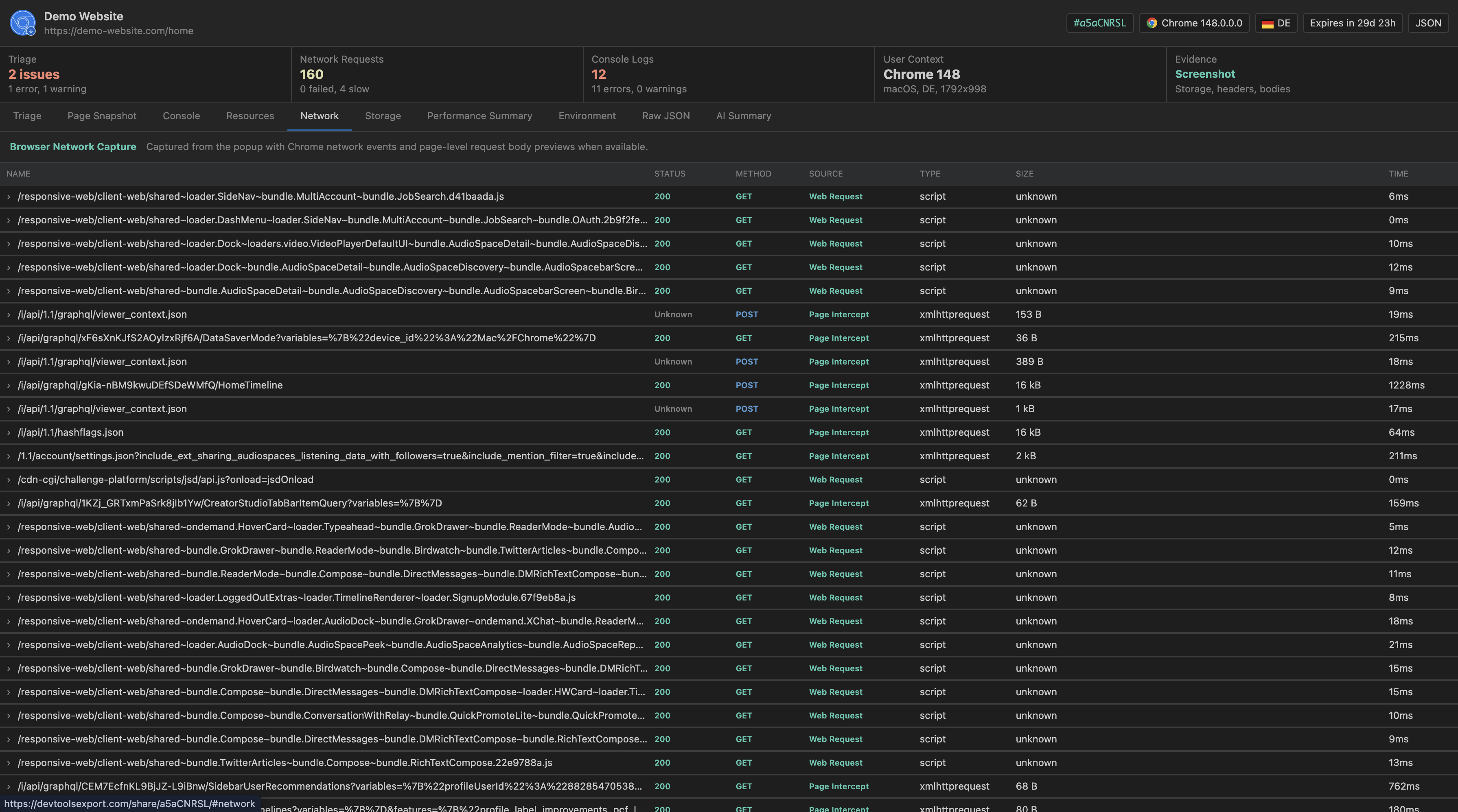Screen dimensions: 1458x812
Task: Click the 159ms time value
Action: 1404,503
